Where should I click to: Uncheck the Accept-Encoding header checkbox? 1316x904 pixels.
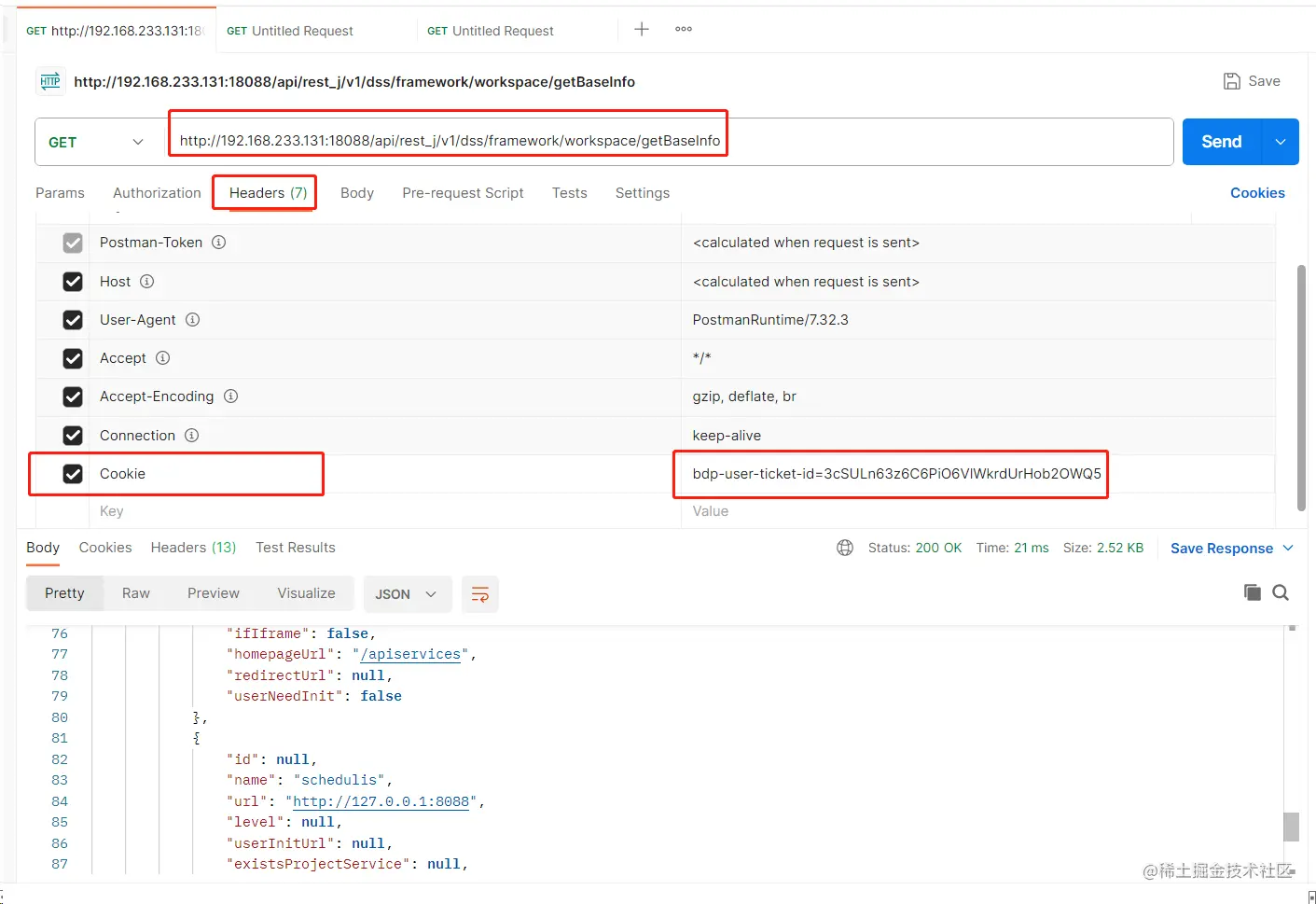coord(73,396)
